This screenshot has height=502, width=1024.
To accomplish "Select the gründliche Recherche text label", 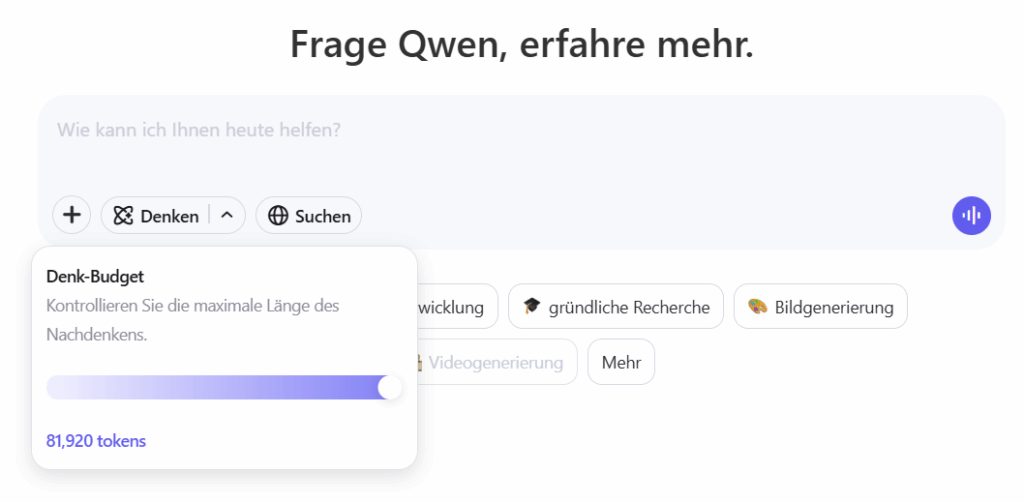I will pyautogui.click(x=629, y=307).
